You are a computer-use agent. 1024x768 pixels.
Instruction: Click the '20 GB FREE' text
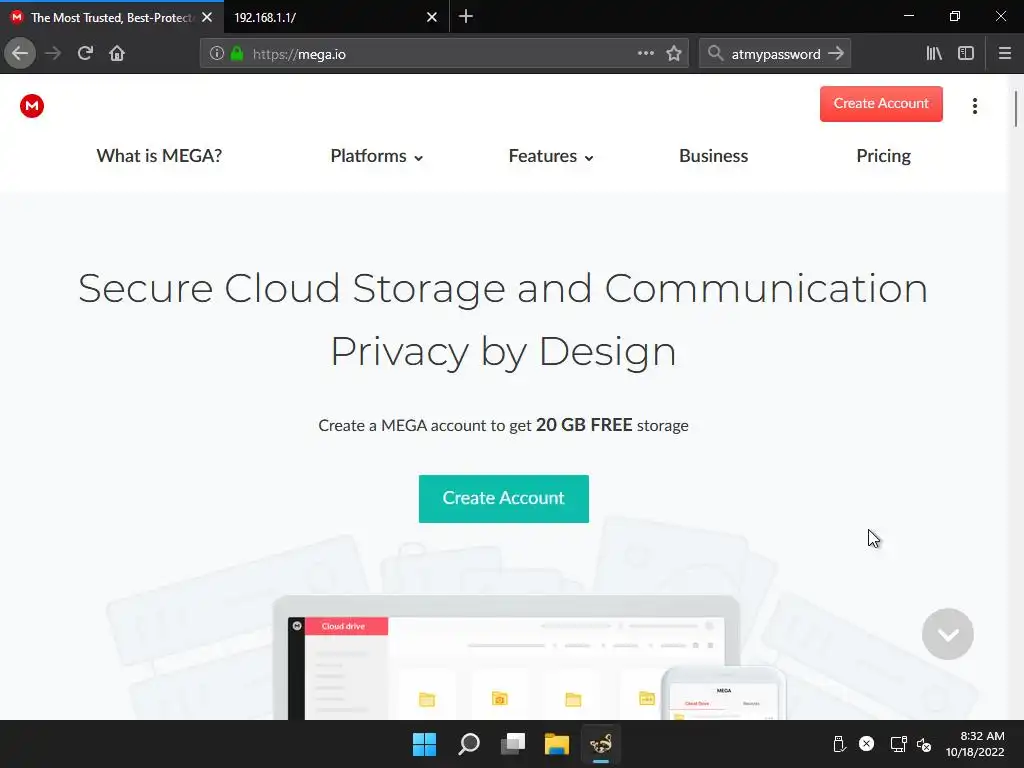click(x=584, y=425)
